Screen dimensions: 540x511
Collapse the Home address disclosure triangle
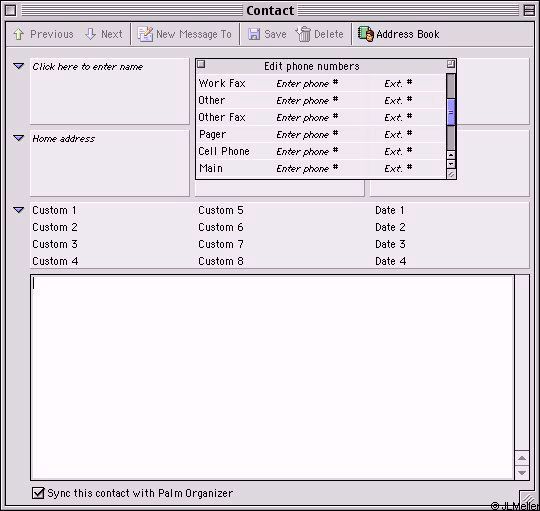click(x=19, y=138)
